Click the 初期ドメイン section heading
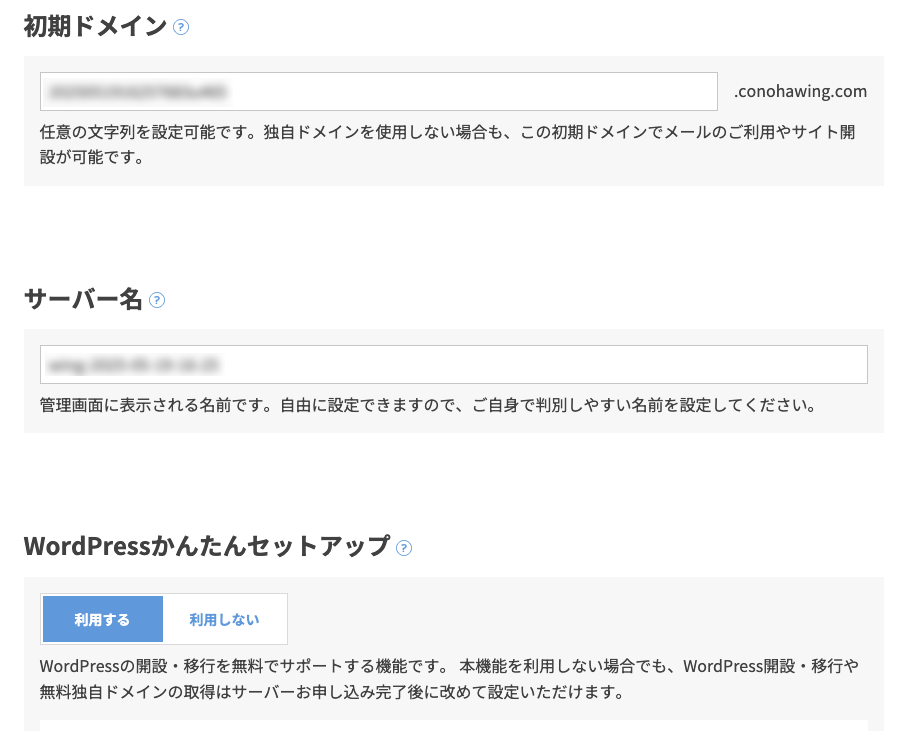904x731 pixels. [x=95, y=27]
